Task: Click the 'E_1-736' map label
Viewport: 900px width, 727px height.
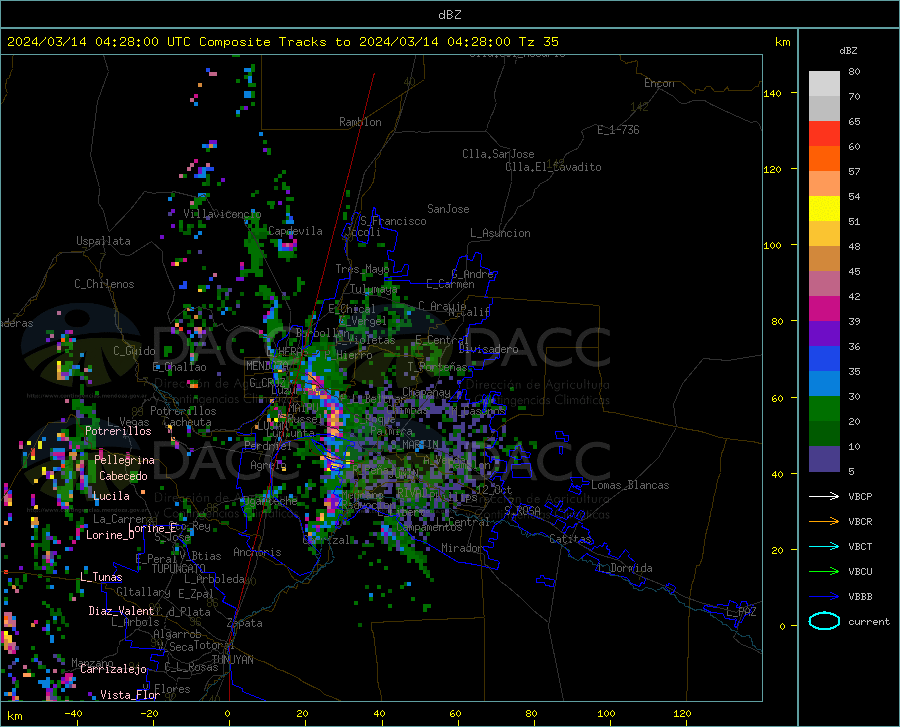Action: (x=618, y=130)
